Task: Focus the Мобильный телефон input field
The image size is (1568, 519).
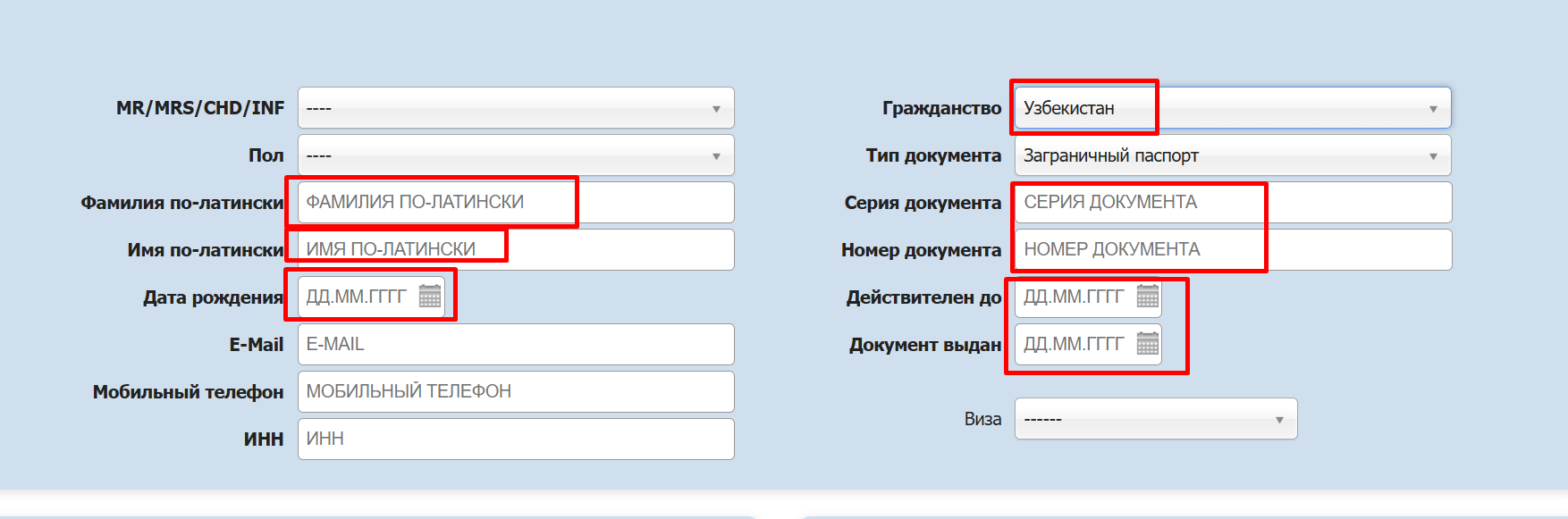Action: click(516, 392)
